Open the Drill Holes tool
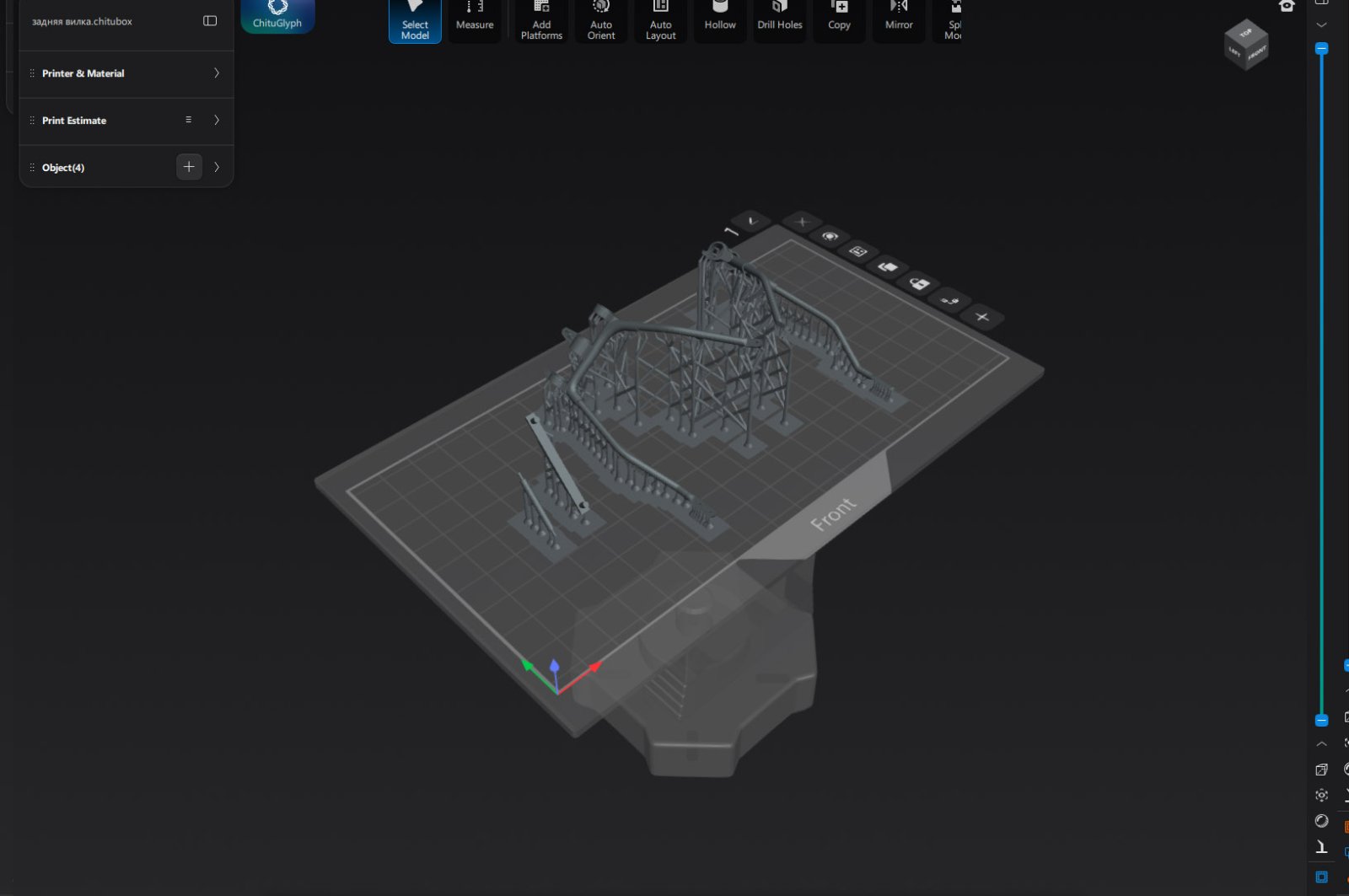The height and width of the screenshot is (896, 1349). [780, 21]
